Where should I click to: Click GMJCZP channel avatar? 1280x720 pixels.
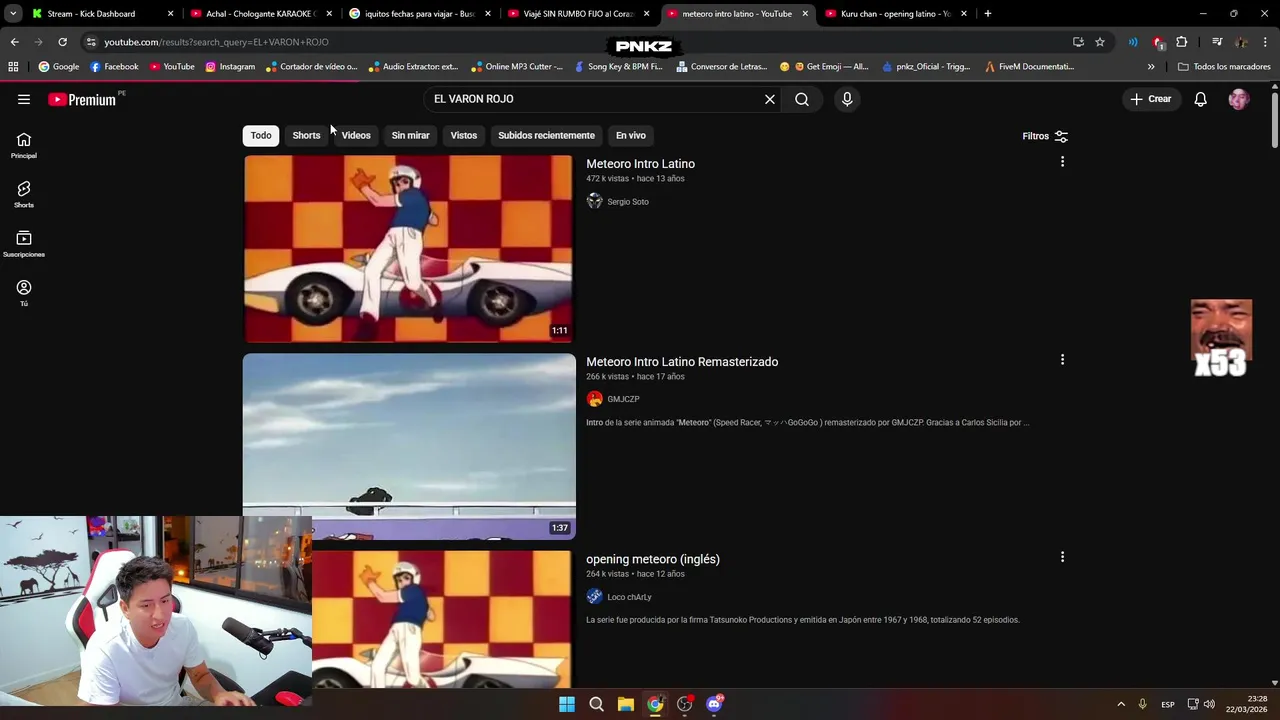[x=595, y=399]
